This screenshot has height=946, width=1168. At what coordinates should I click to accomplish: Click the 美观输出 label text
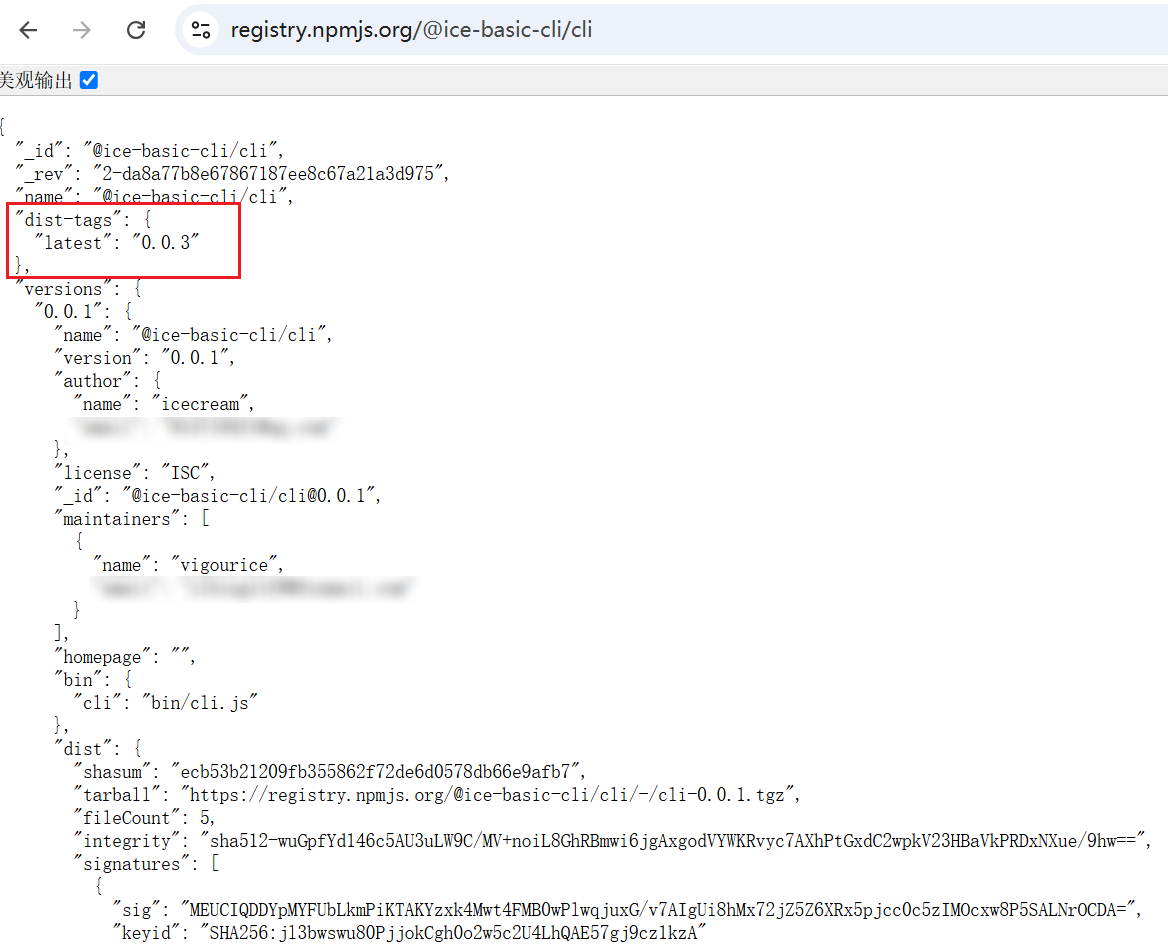36,80
